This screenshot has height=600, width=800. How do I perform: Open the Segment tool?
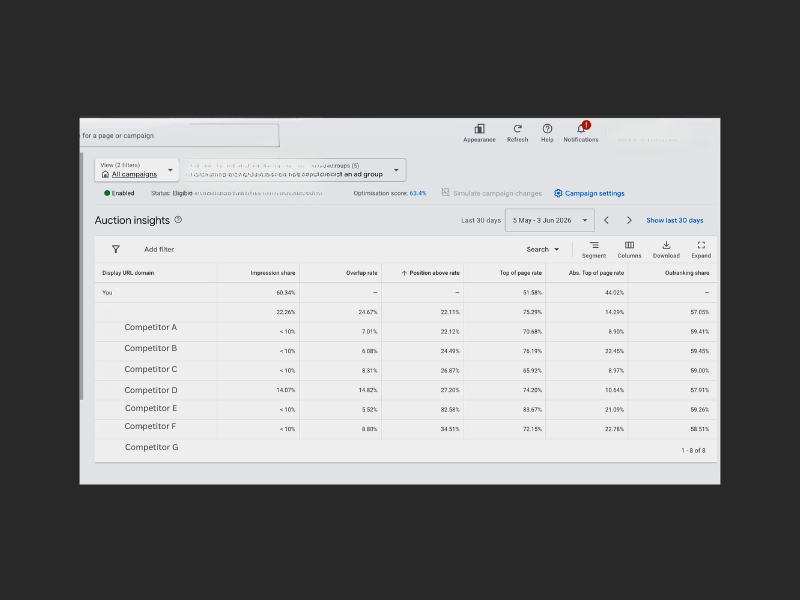594,249
